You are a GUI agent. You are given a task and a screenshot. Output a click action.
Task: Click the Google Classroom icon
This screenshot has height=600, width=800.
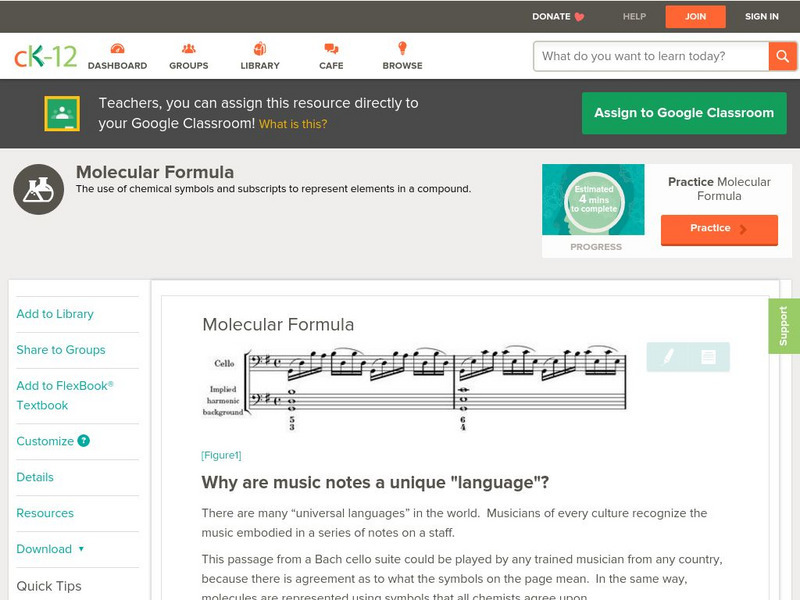62,113
